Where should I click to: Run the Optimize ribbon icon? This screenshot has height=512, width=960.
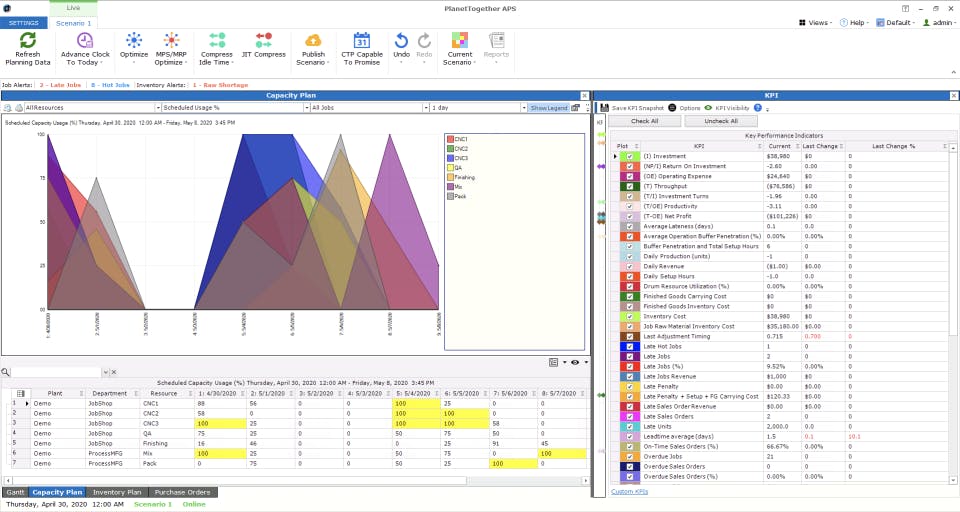[x=134, y=40]
